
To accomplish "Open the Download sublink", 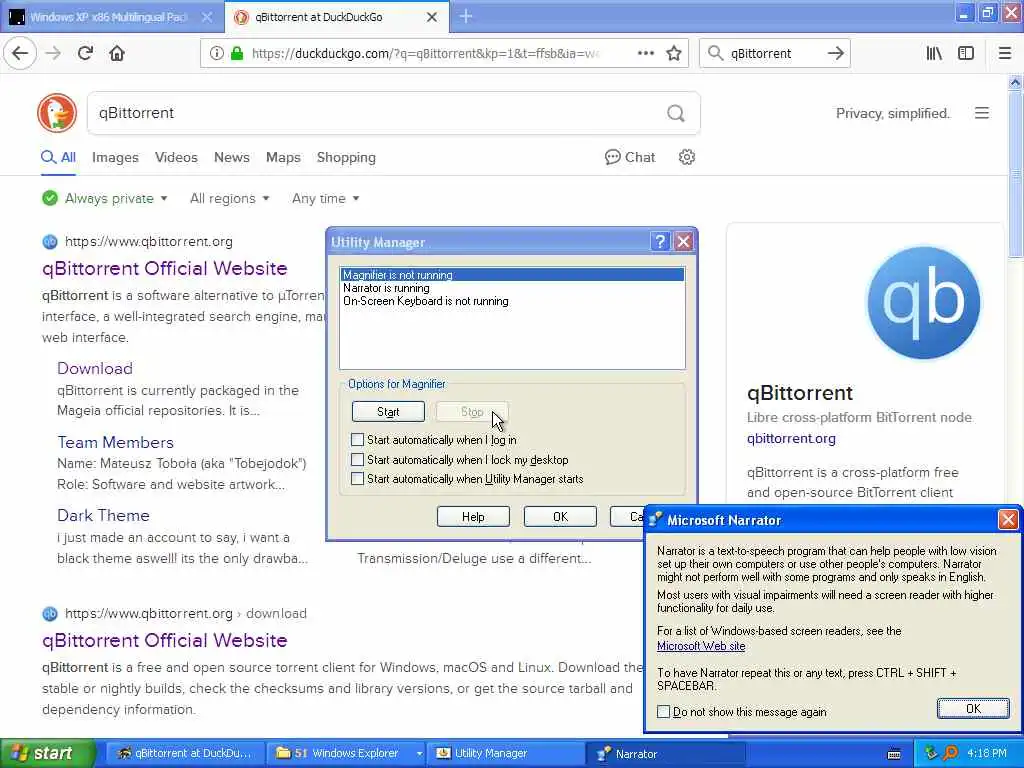I will pos(95,368).
